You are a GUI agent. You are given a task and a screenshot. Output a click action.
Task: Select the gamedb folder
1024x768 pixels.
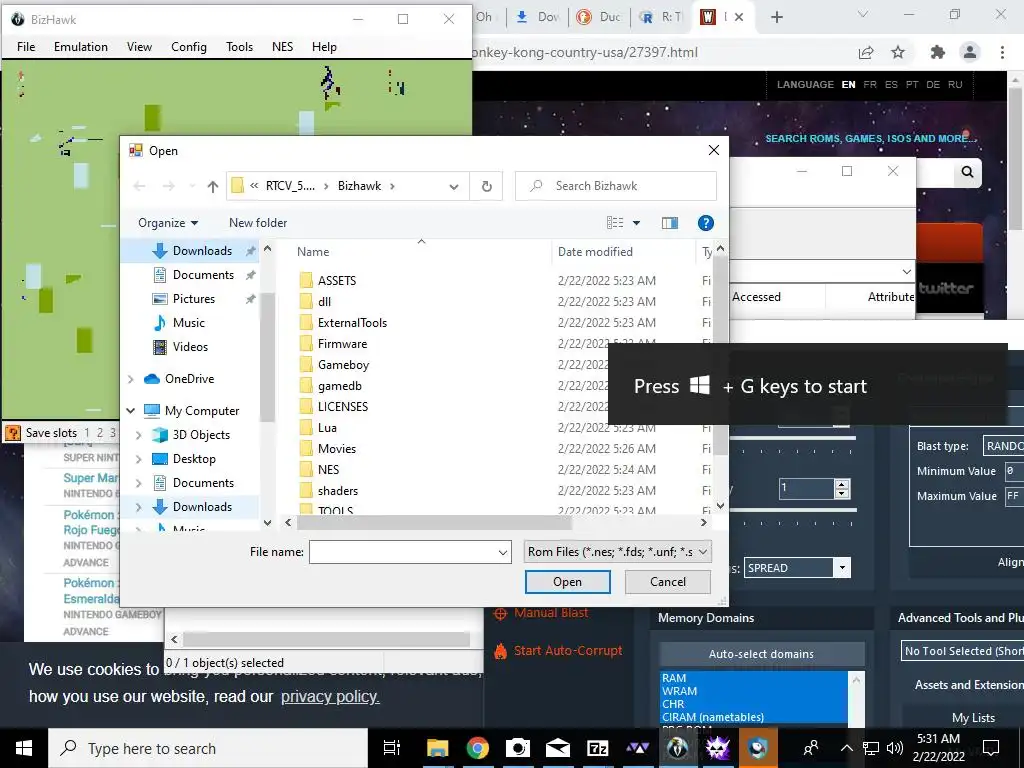pos(340,386)
